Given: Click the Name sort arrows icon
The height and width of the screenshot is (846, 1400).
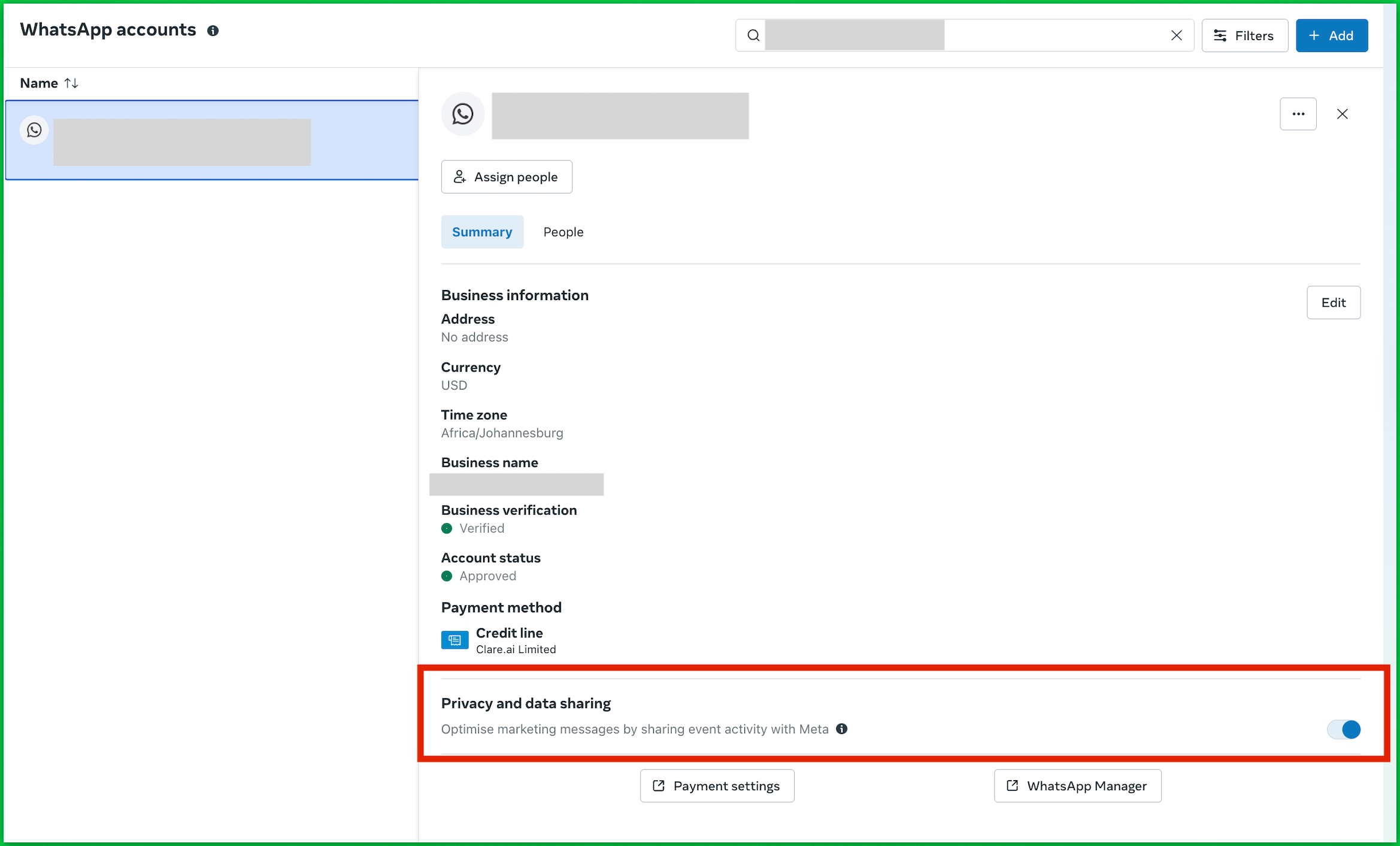Looking at the screenshot, I should [71, 83].
